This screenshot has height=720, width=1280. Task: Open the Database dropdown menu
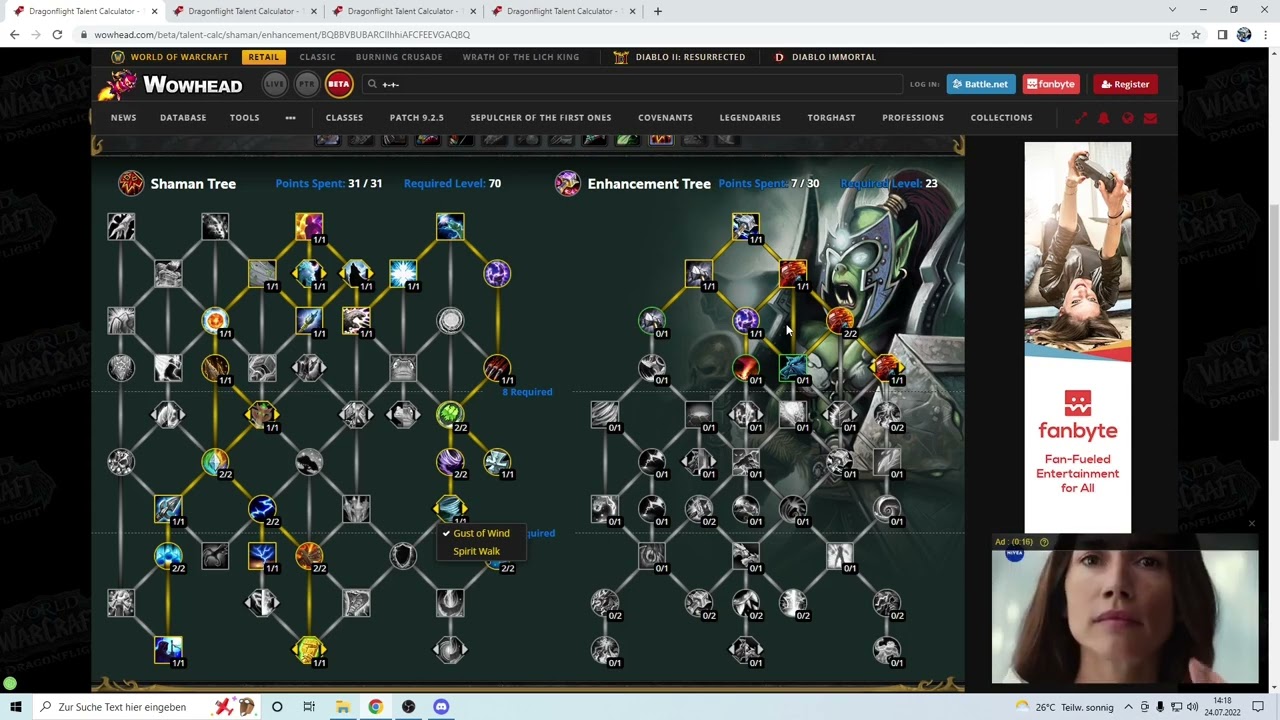click(x=183, y=118)
